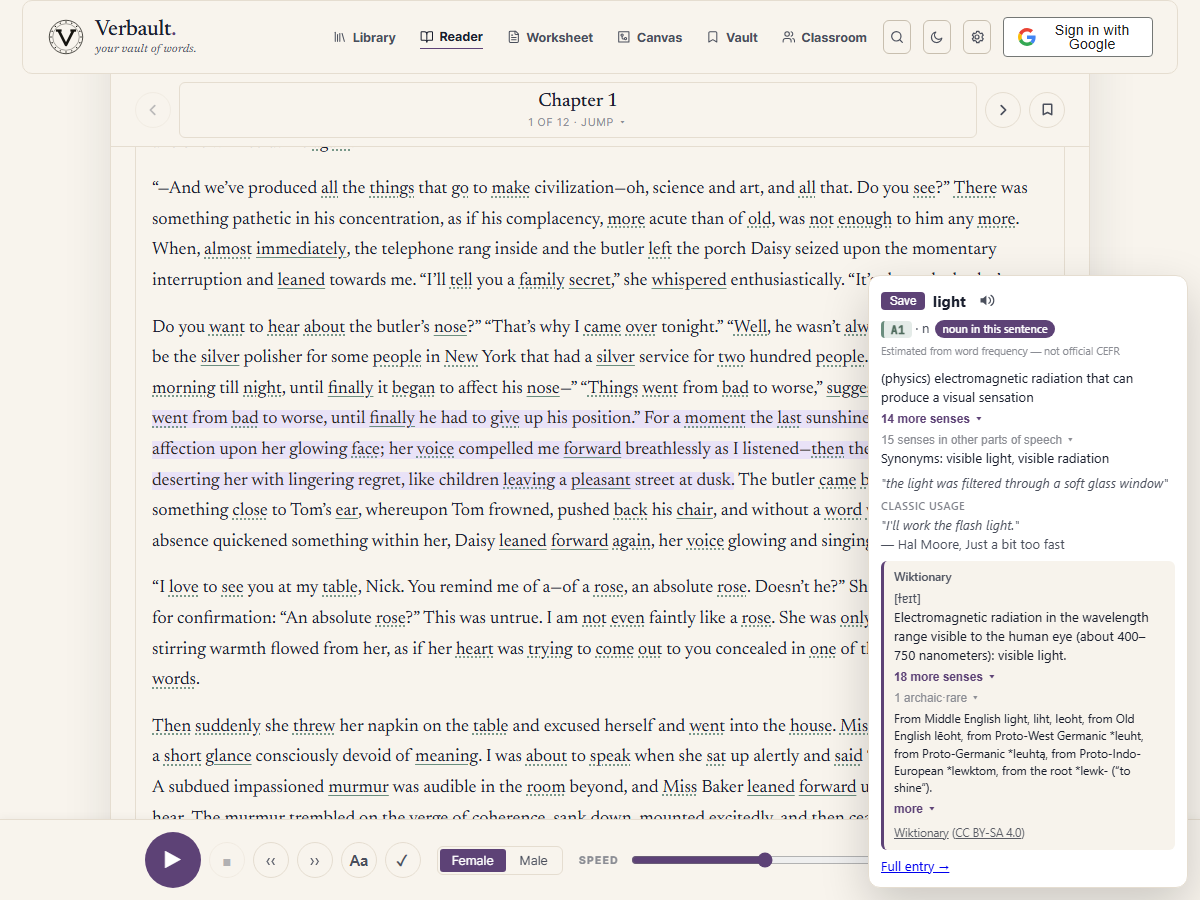Open the Vault tab
This screenshot has height=900, width=1200.
(x=732, y=37)
